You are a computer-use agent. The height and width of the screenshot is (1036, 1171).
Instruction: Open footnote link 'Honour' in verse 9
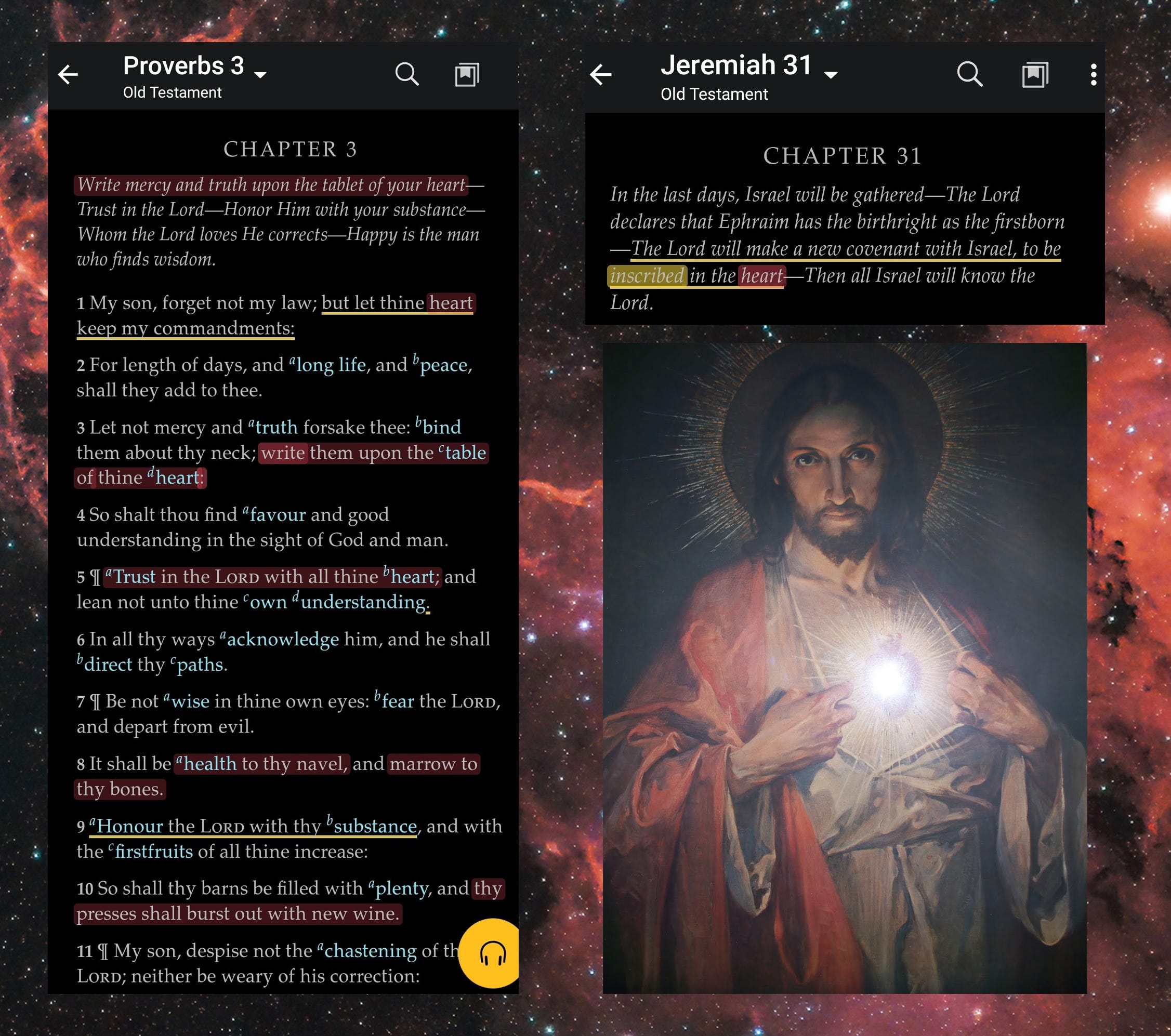pyautogui.click(x=126, y=827)
